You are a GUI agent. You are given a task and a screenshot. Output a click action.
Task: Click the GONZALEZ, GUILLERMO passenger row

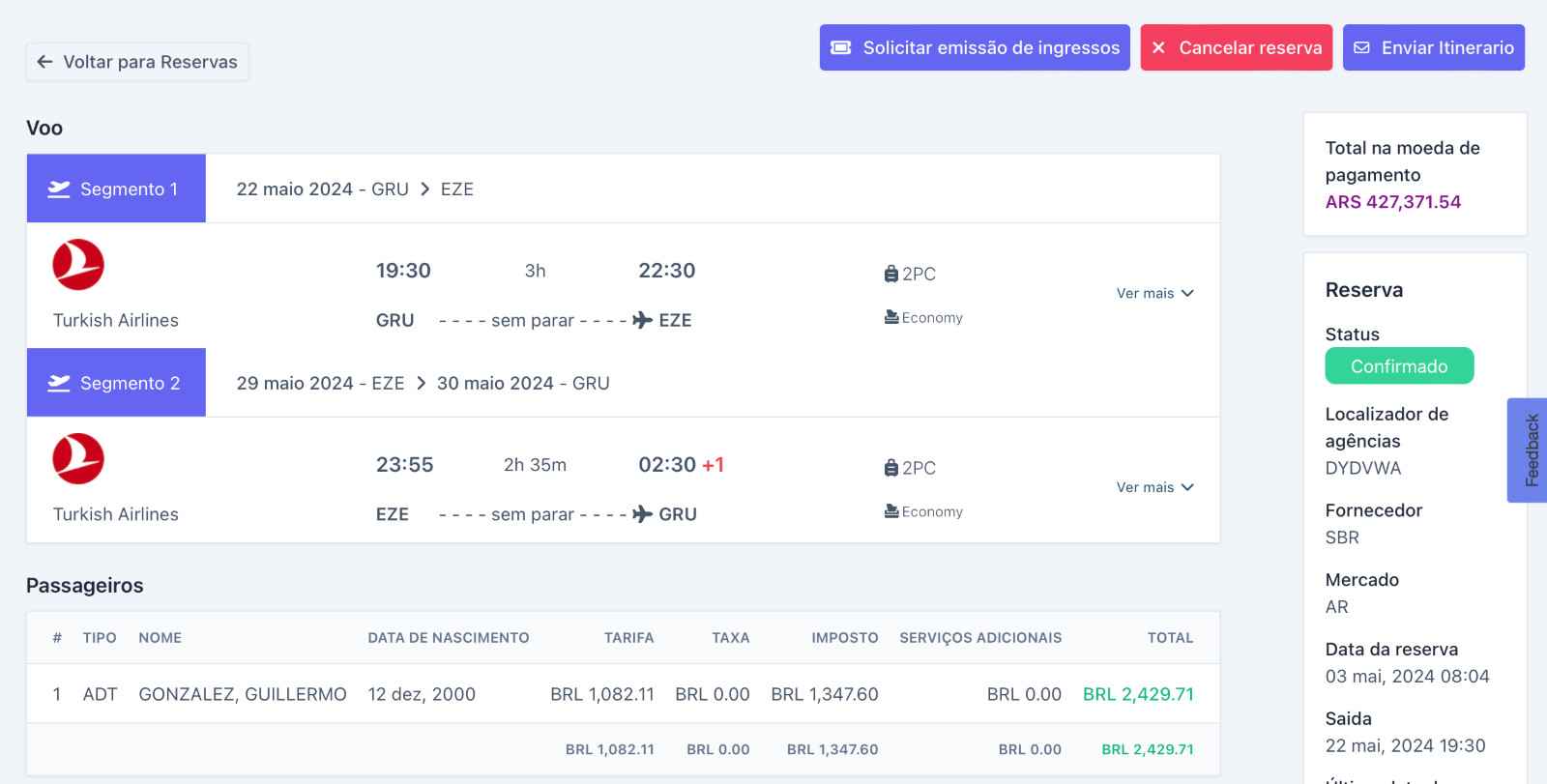pyautogui.click(x=243, y=694)
